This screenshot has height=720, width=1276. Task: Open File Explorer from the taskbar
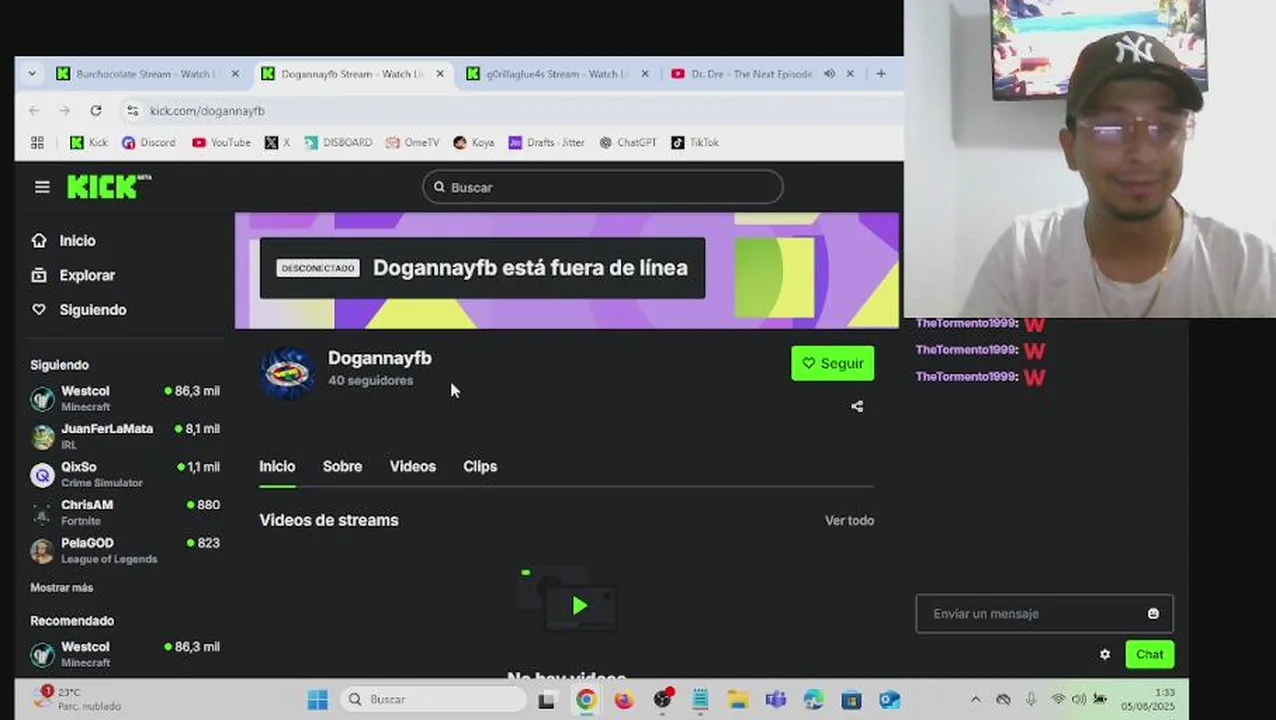point(738,700)
